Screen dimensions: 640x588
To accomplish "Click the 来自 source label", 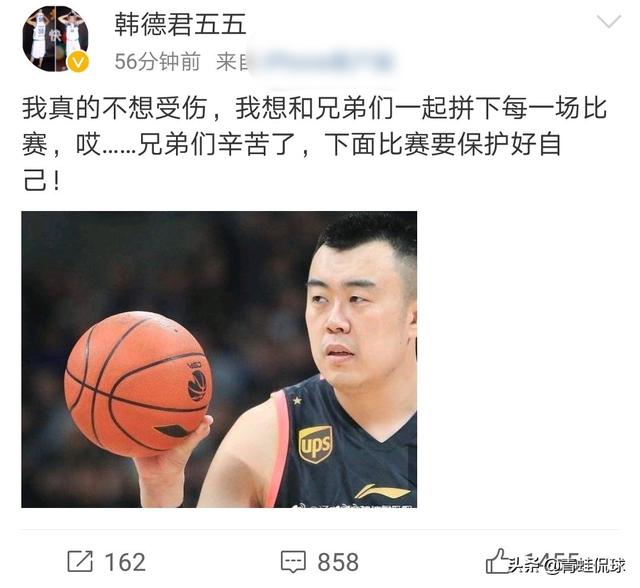I will pyautogui.click(x=233, y=62).
